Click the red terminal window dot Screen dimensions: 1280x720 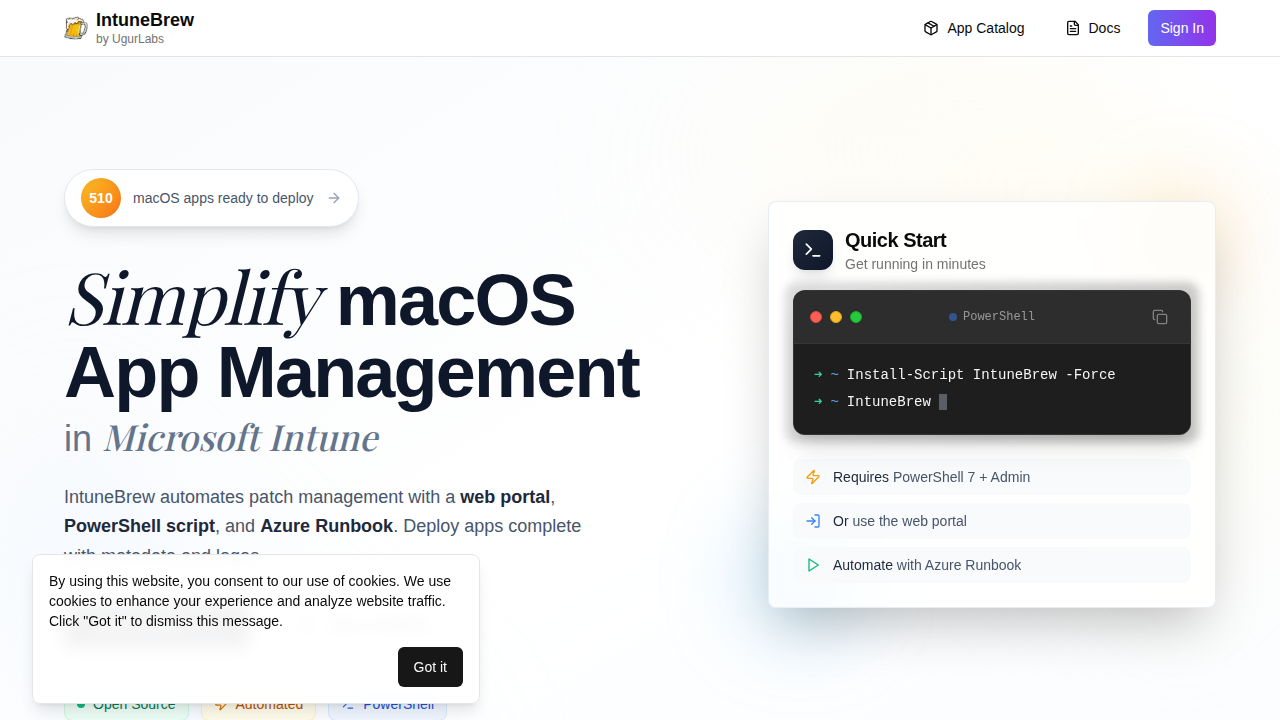[816, 317]
